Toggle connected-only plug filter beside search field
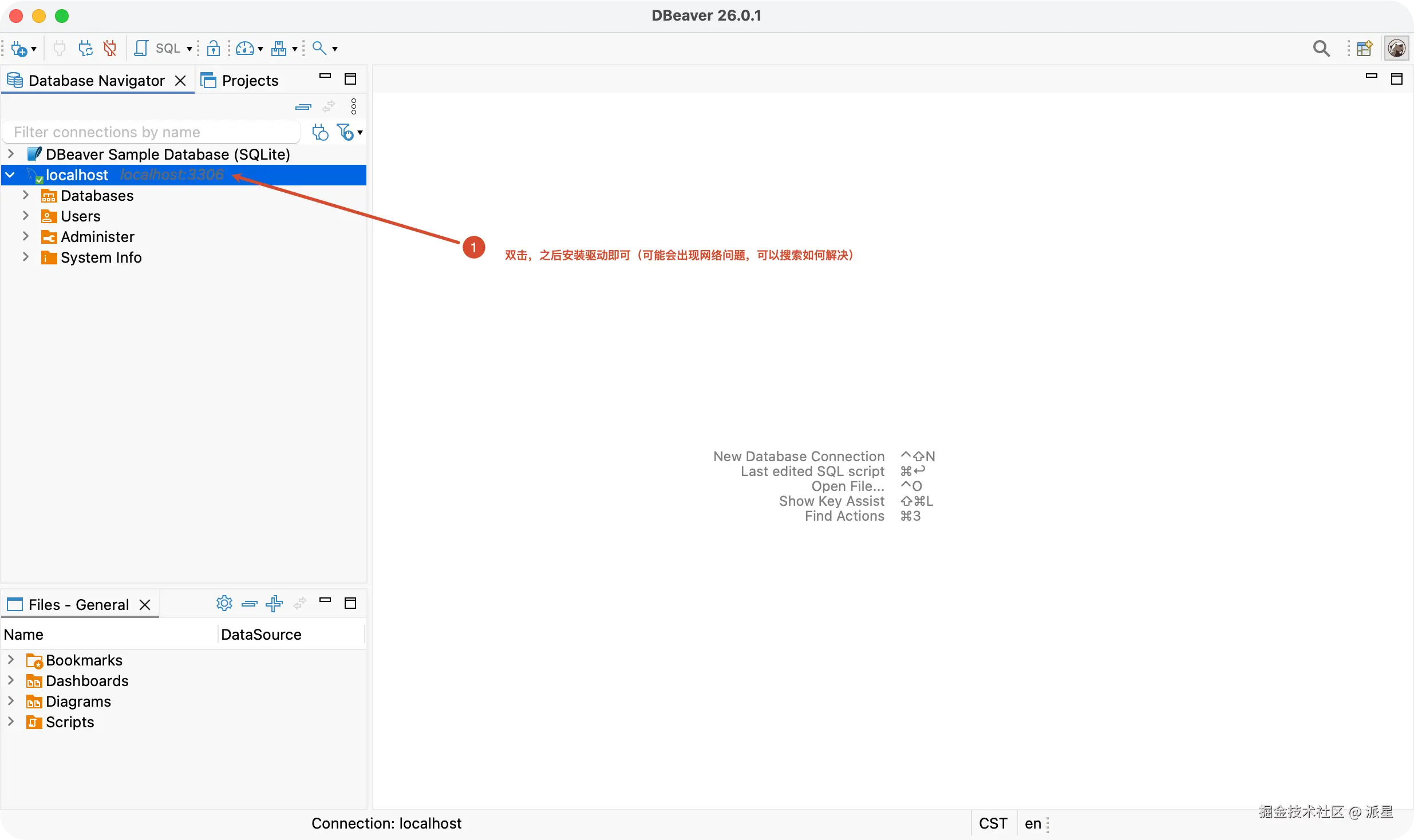The height and width of the screenshot is (840, 1414). pos(320,132)
